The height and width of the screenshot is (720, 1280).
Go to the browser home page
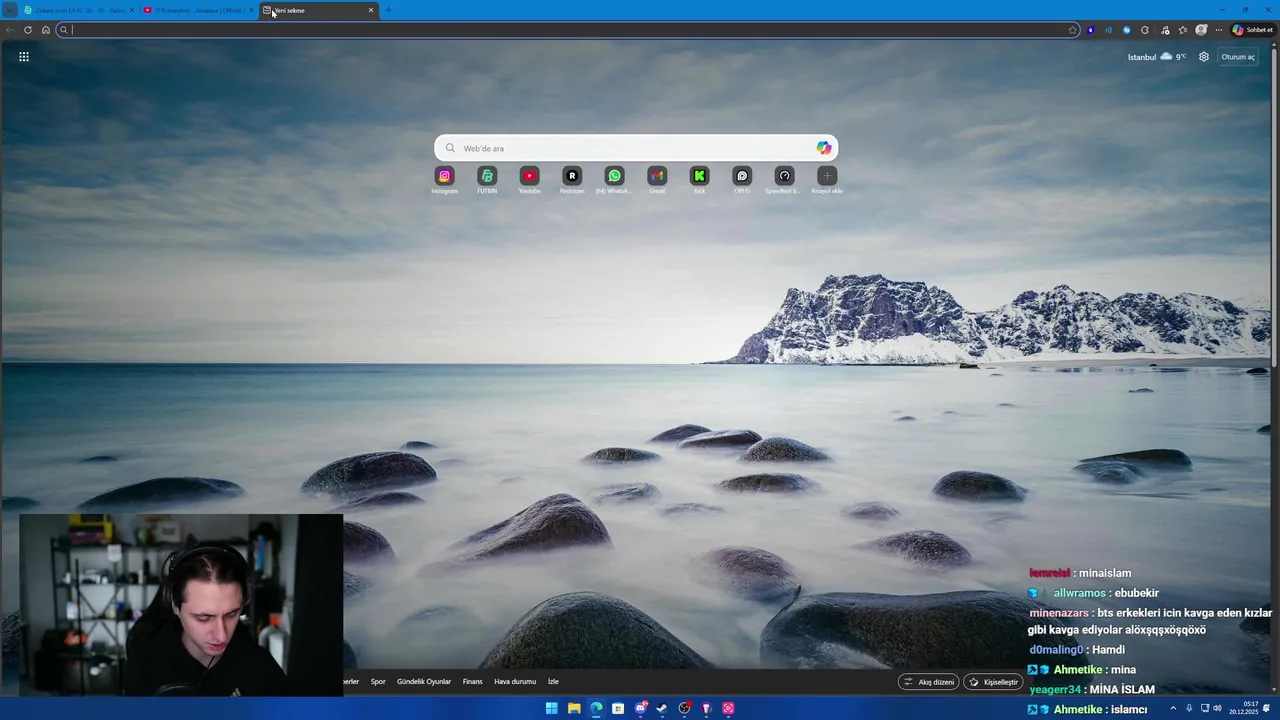(46, 30)
